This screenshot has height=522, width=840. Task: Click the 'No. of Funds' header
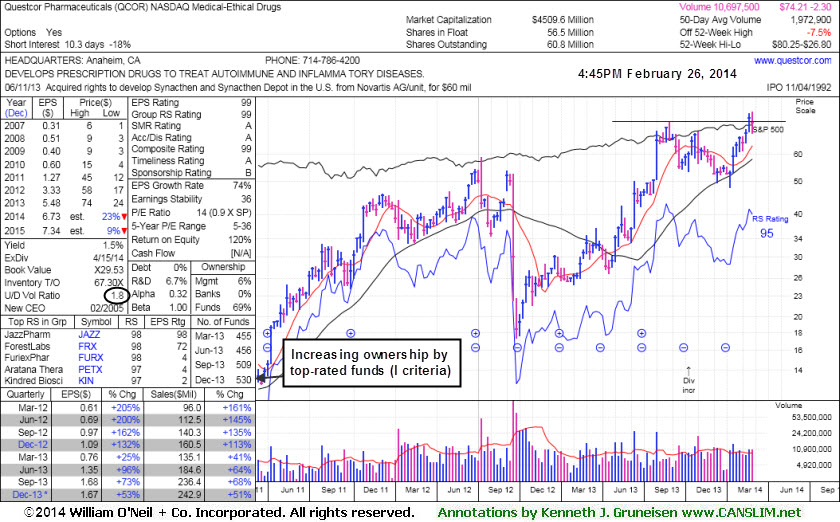(223, 322)
